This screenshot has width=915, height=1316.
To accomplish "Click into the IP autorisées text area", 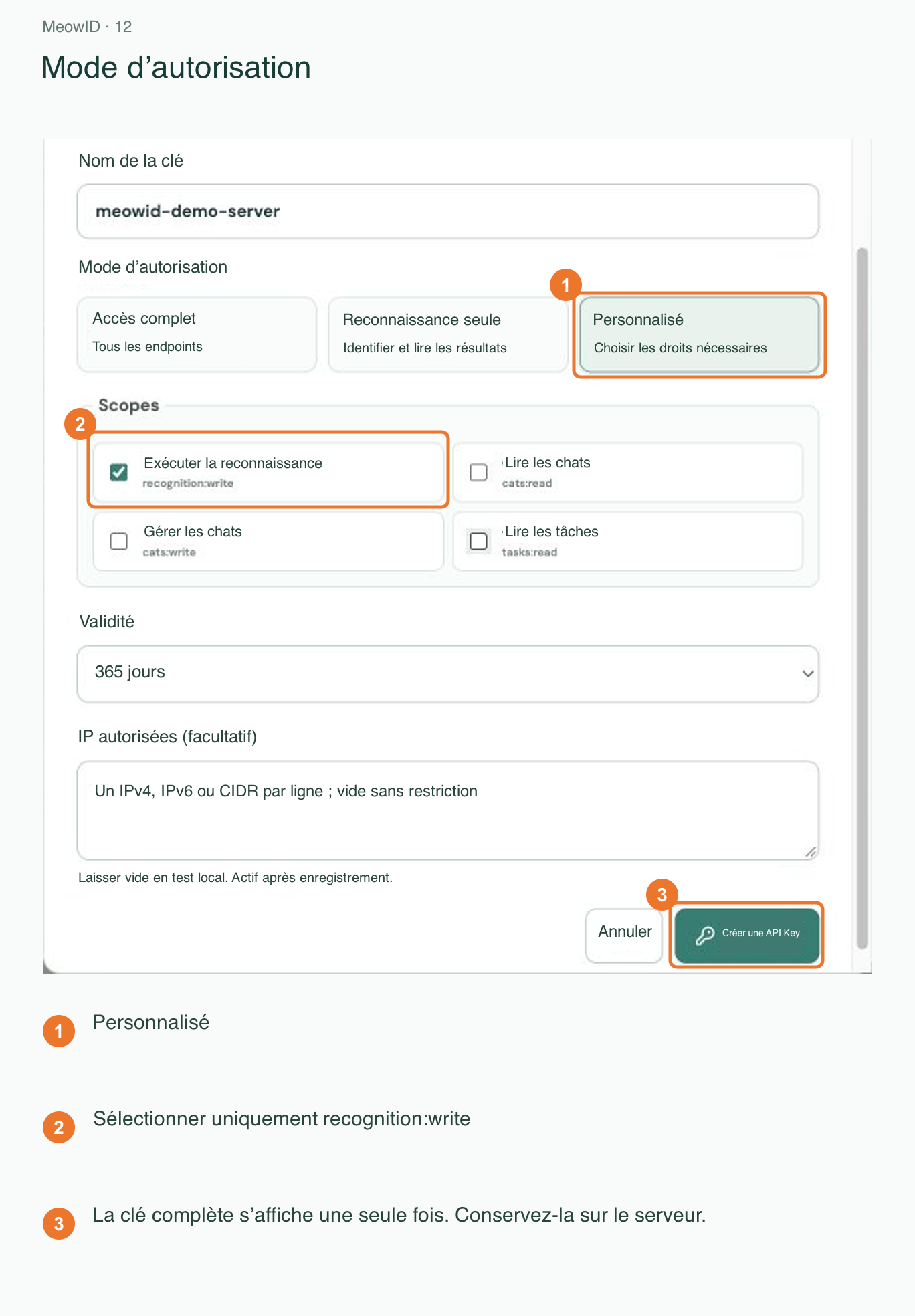I will 448,810.
